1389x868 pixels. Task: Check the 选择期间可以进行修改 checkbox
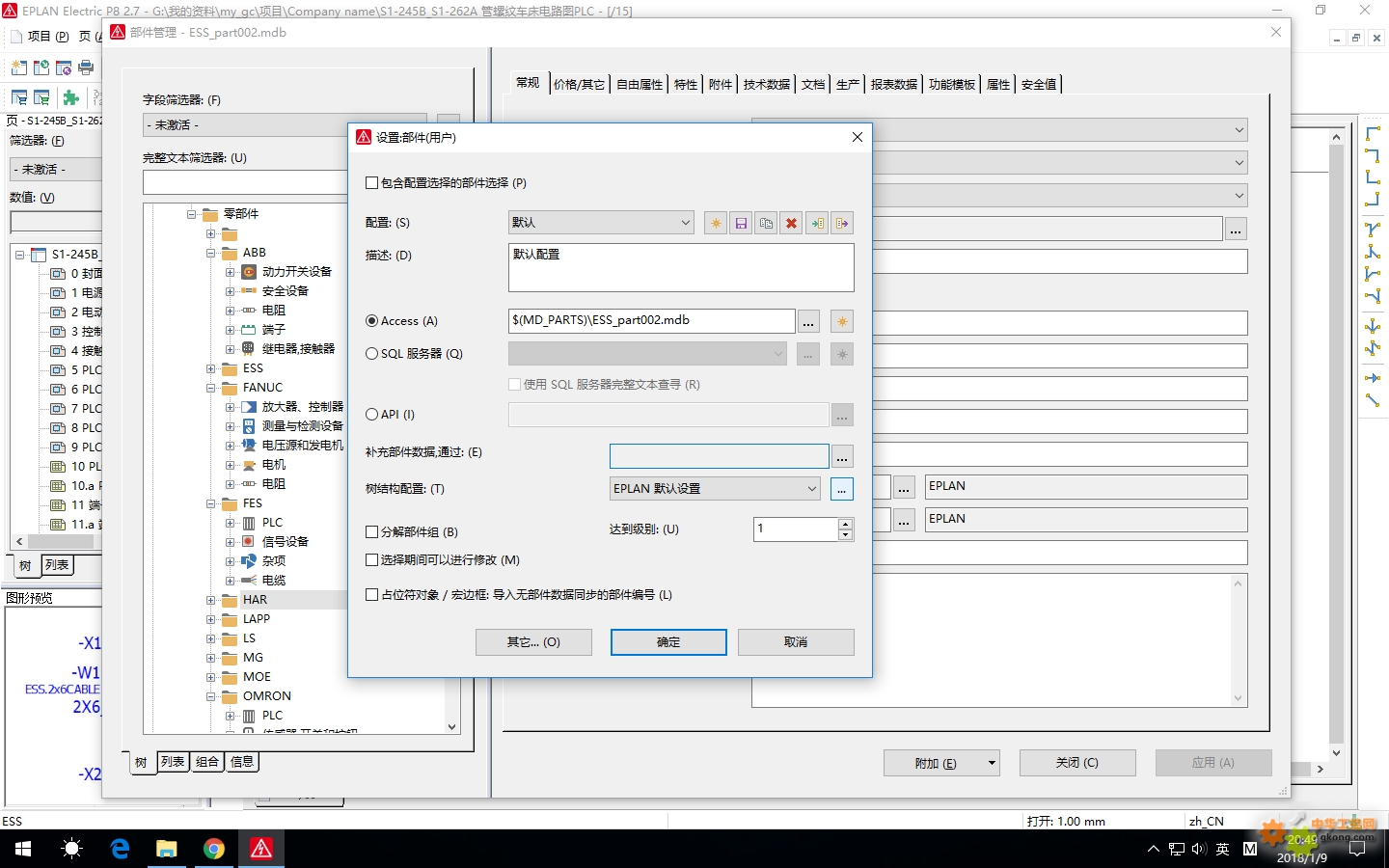point(371,560)
